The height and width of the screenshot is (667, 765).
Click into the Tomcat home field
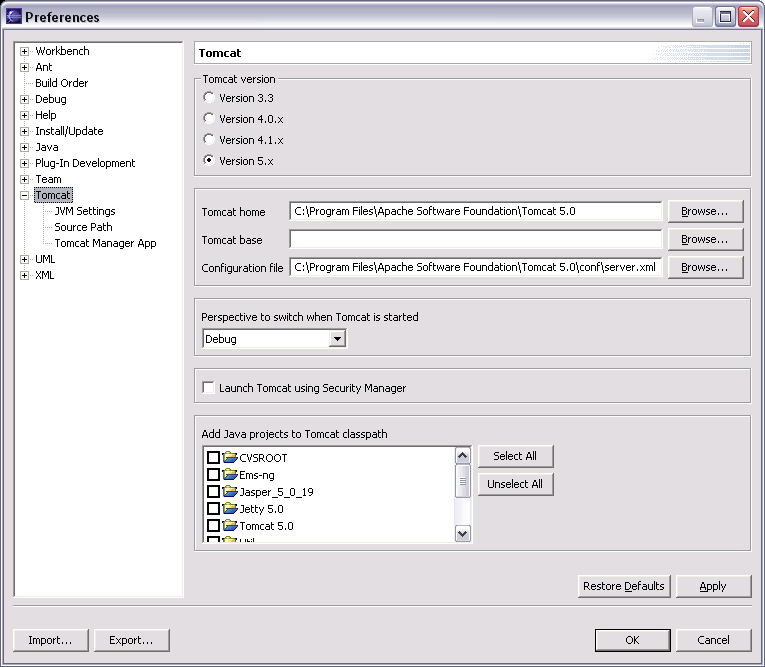(x=475, y=211)
